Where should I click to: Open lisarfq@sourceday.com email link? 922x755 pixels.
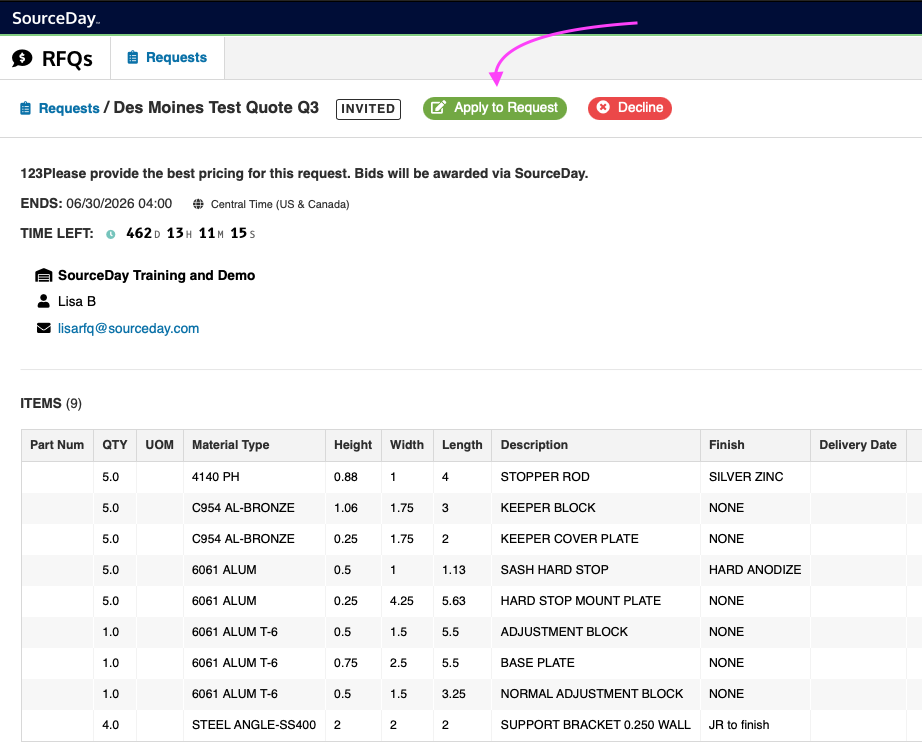point(128,328)
